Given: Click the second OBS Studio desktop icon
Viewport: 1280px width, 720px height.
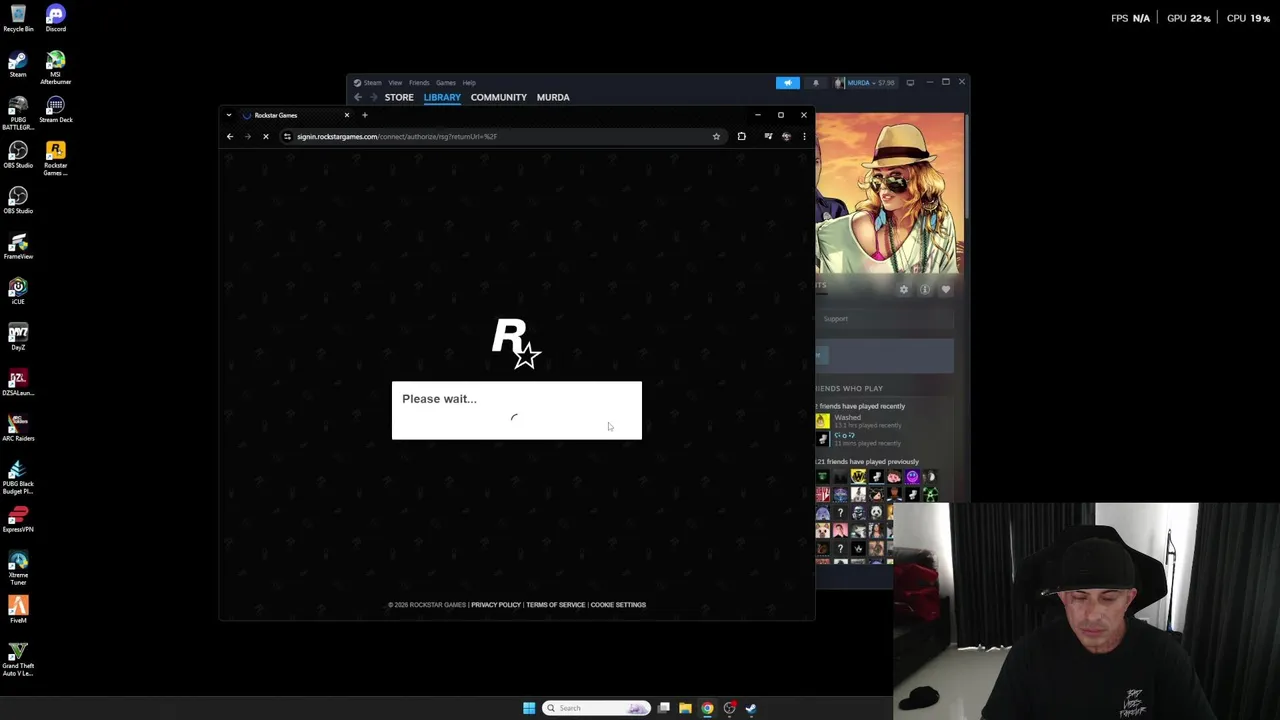Looking at the screenshot, I should coord(18,200).
